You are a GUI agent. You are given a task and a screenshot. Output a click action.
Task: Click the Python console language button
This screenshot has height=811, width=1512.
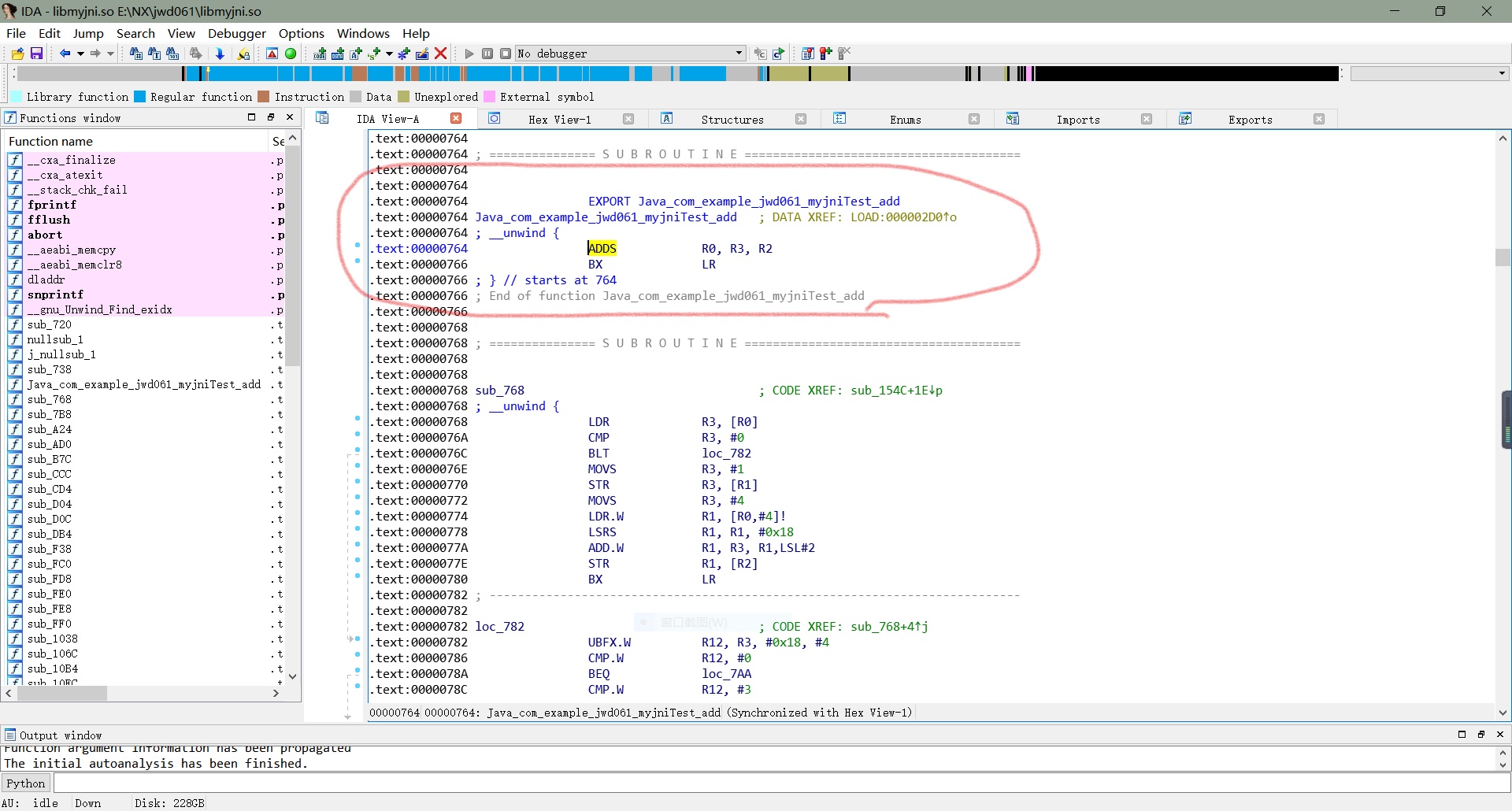[x=26, y=783]
